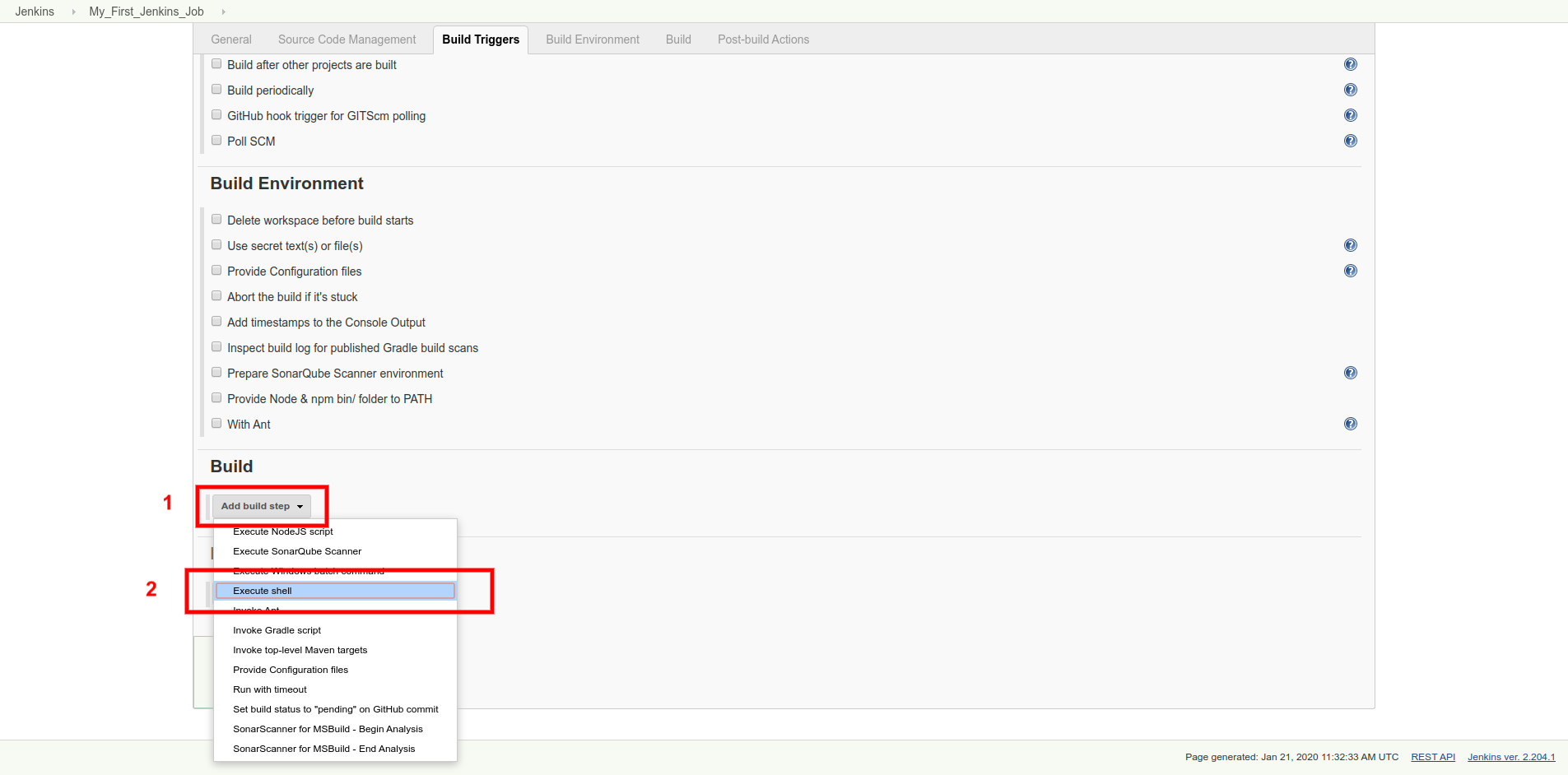Check GitHub hook trigger for GITScm polling

[216, 114]
